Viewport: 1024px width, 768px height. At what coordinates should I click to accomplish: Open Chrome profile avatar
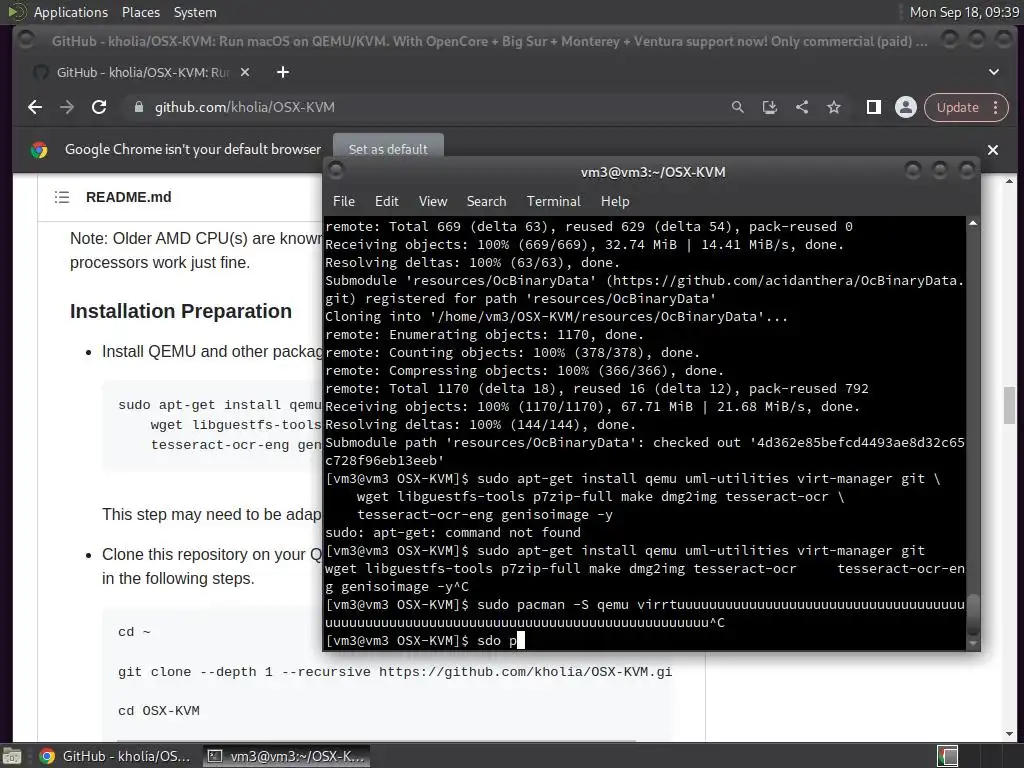906,107
